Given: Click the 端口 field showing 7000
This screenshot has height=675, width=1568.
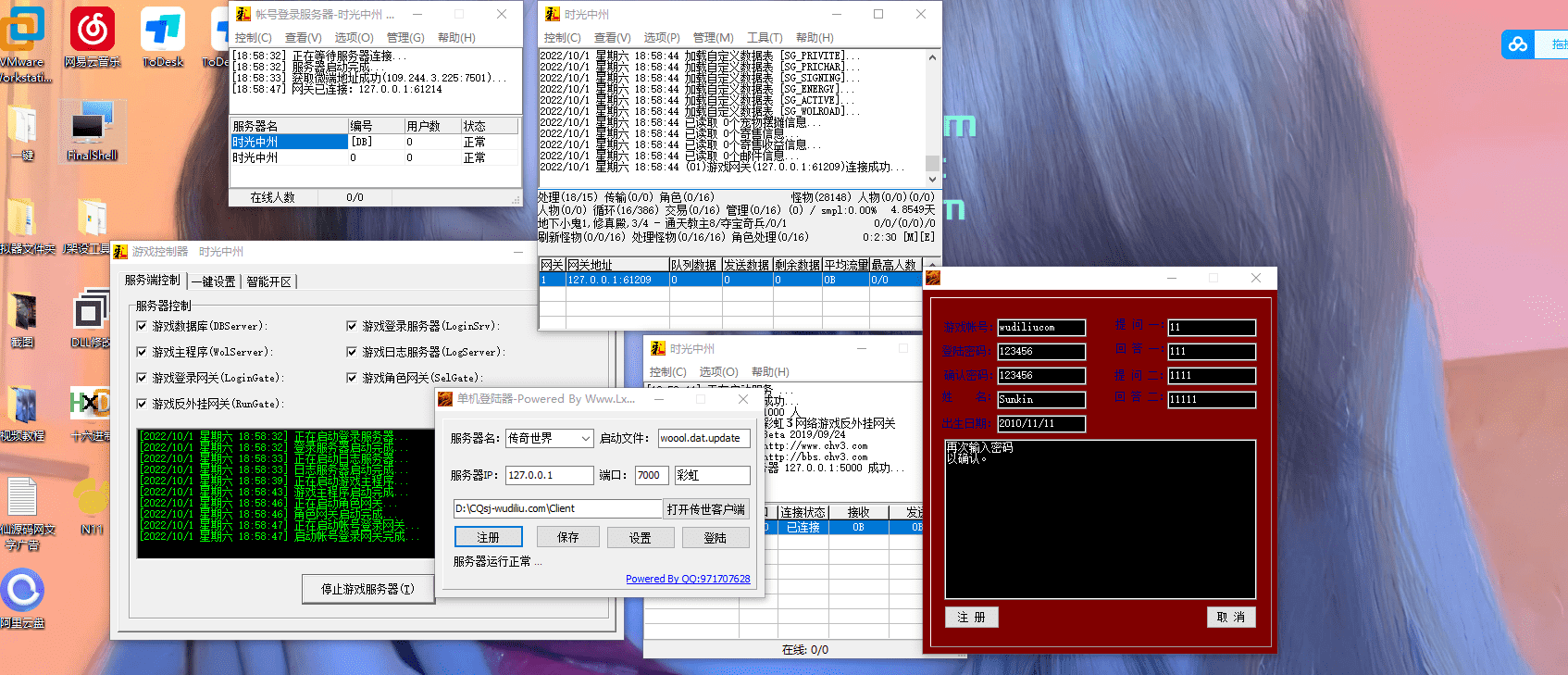Looking at the screenshot, I should tap(651, 475).
